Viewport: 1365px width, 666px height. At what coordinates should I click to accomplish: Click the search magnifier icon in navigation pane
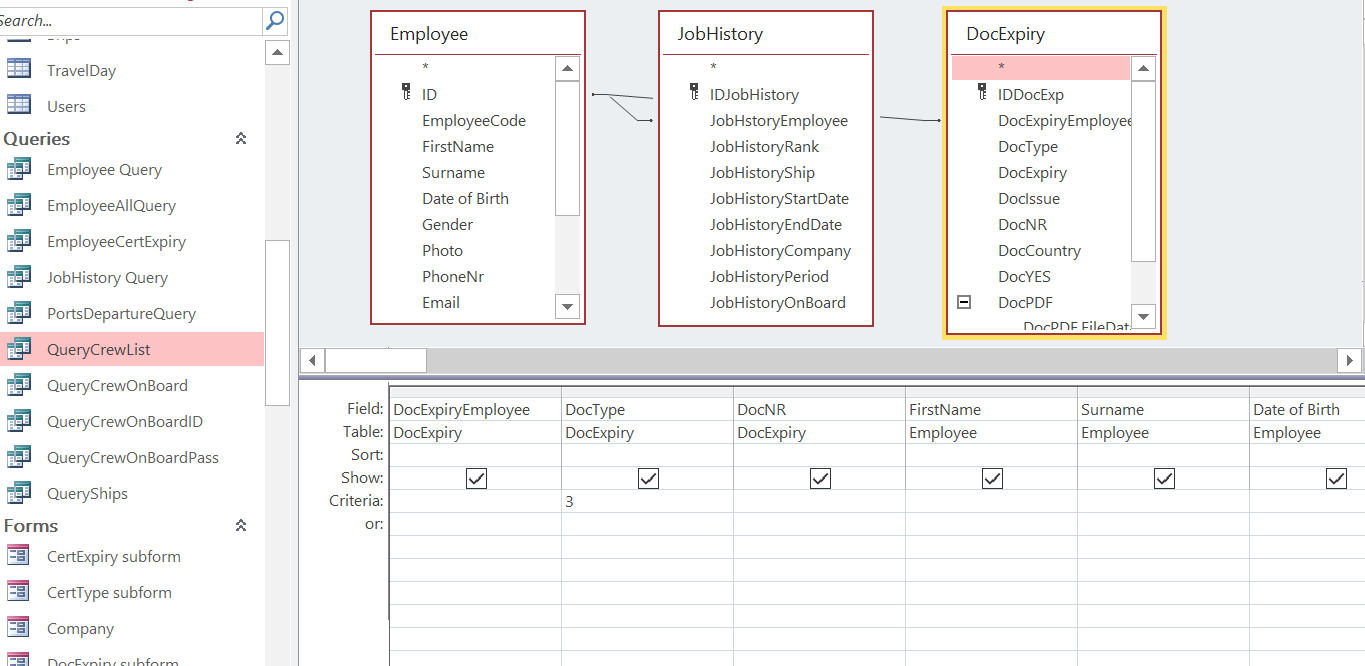(275, 20)
